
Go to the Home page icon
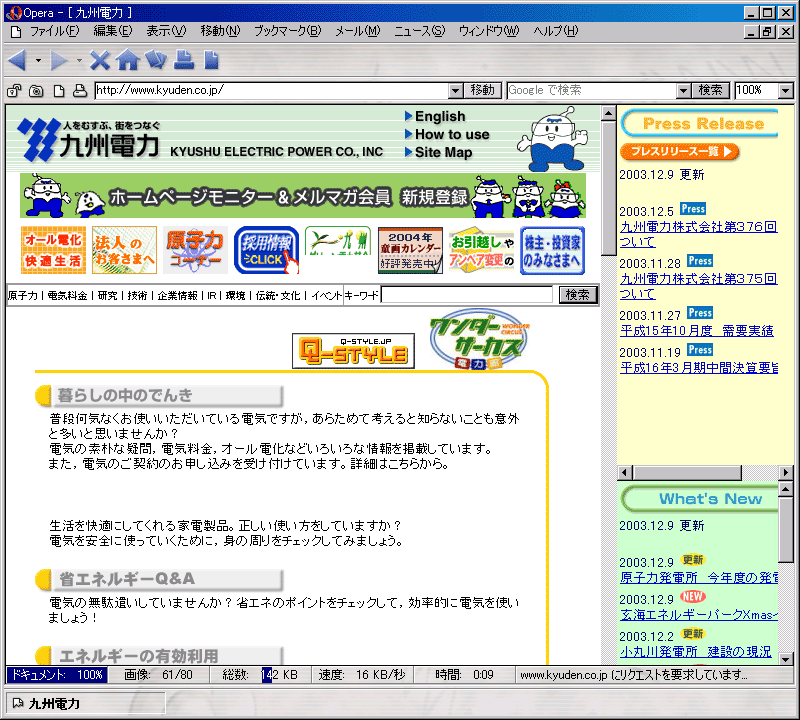pyautogui.click(x=128, y=60)
